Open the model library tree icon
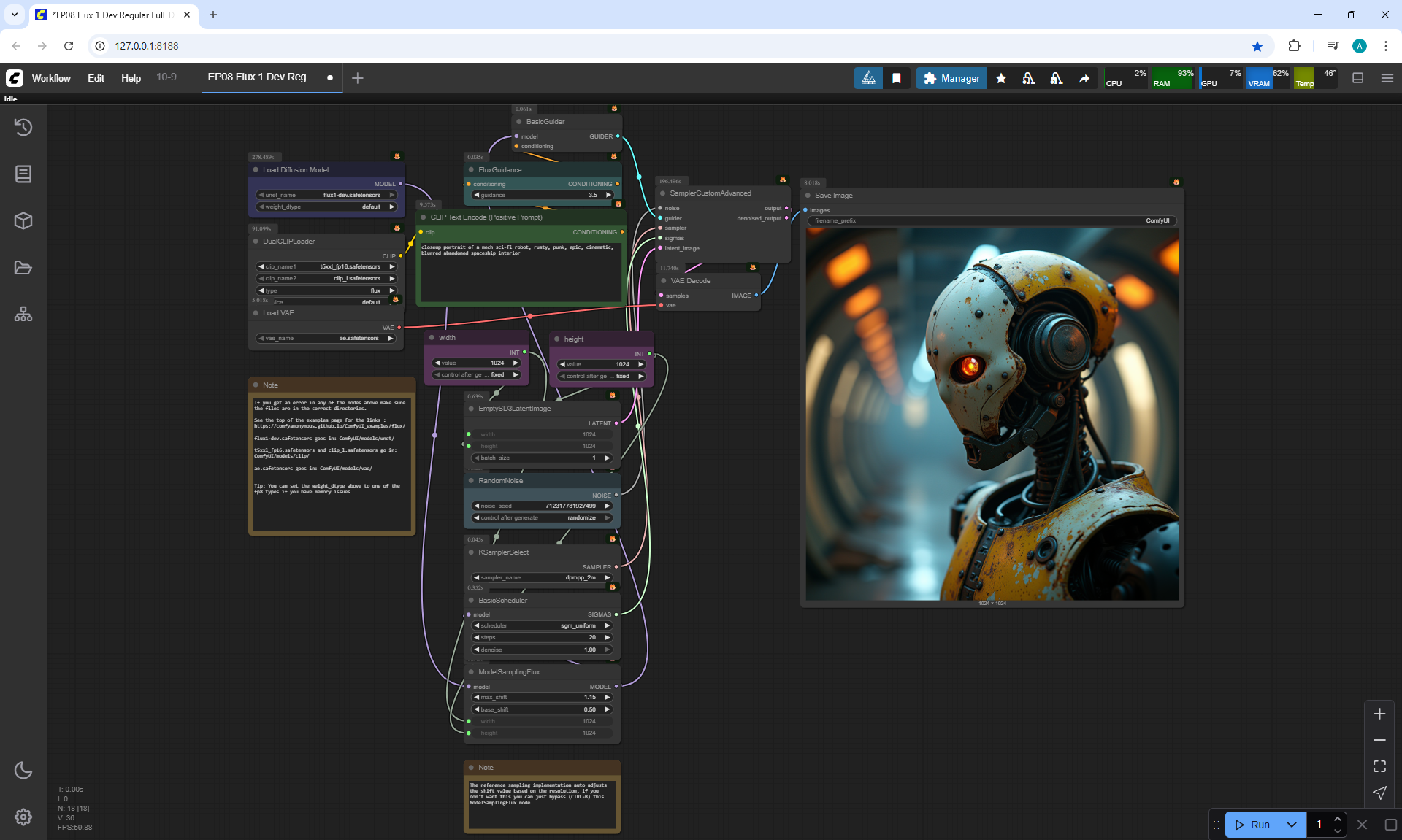This screenshot has width=1402, height=840. pyautogui.click(x=23, y=315)
